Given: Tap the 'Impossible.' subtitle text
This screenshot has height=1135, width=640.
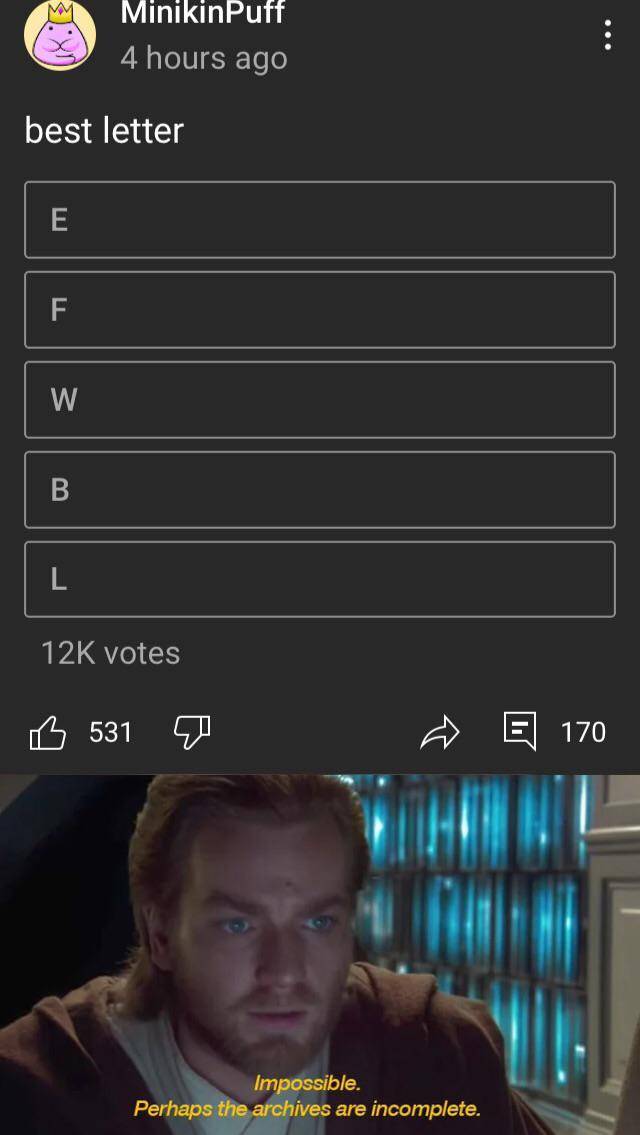Looking at the screenshot, I should coord(307,1084).
